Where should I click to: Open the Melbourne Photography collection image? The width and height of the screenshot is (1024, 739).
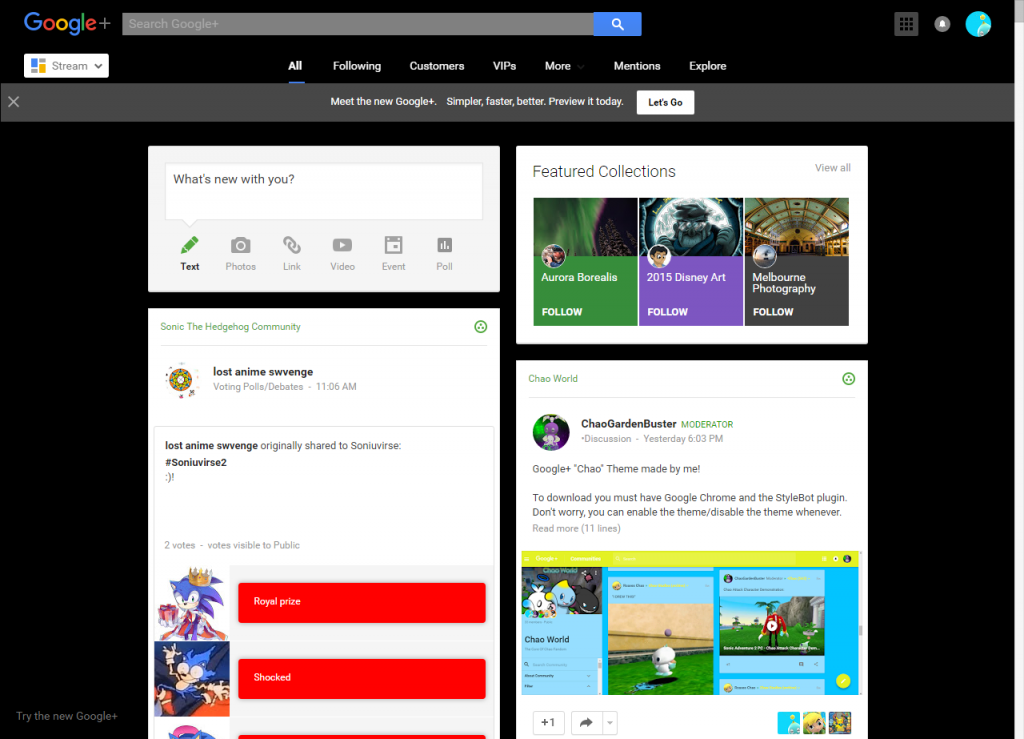pyautogui.click(x=797, y=227)
